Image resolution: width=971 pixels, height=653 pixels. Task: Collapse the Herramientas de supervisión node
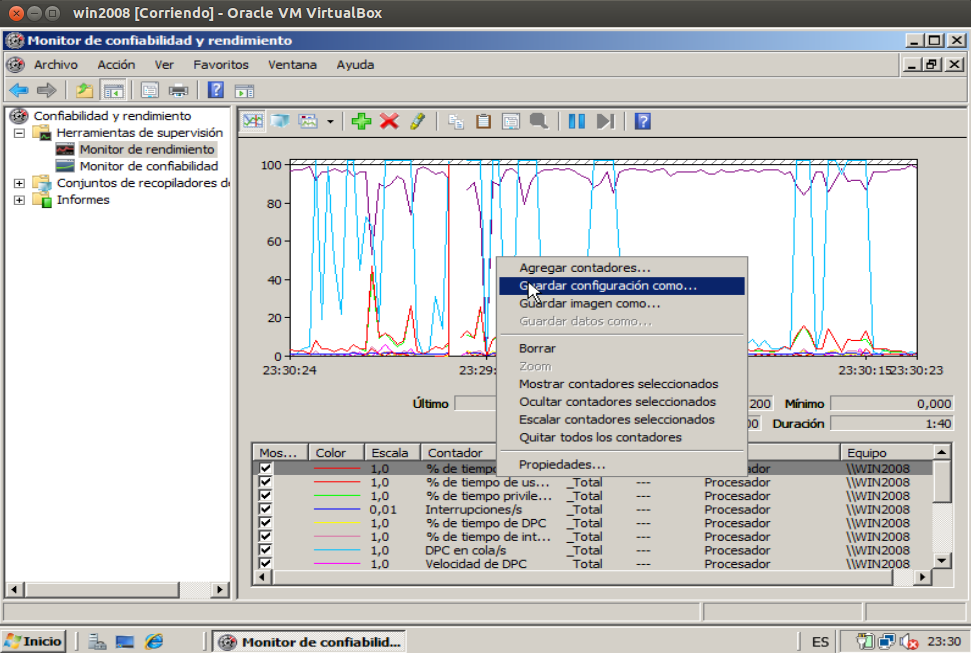pyautogui.click(x=19, y=133)
